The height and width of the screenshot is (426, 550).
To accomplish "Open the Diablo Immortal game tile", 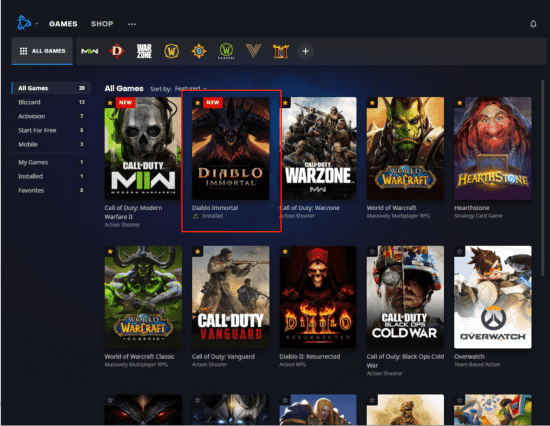I will pyautogui.click(x=230, y=149).
